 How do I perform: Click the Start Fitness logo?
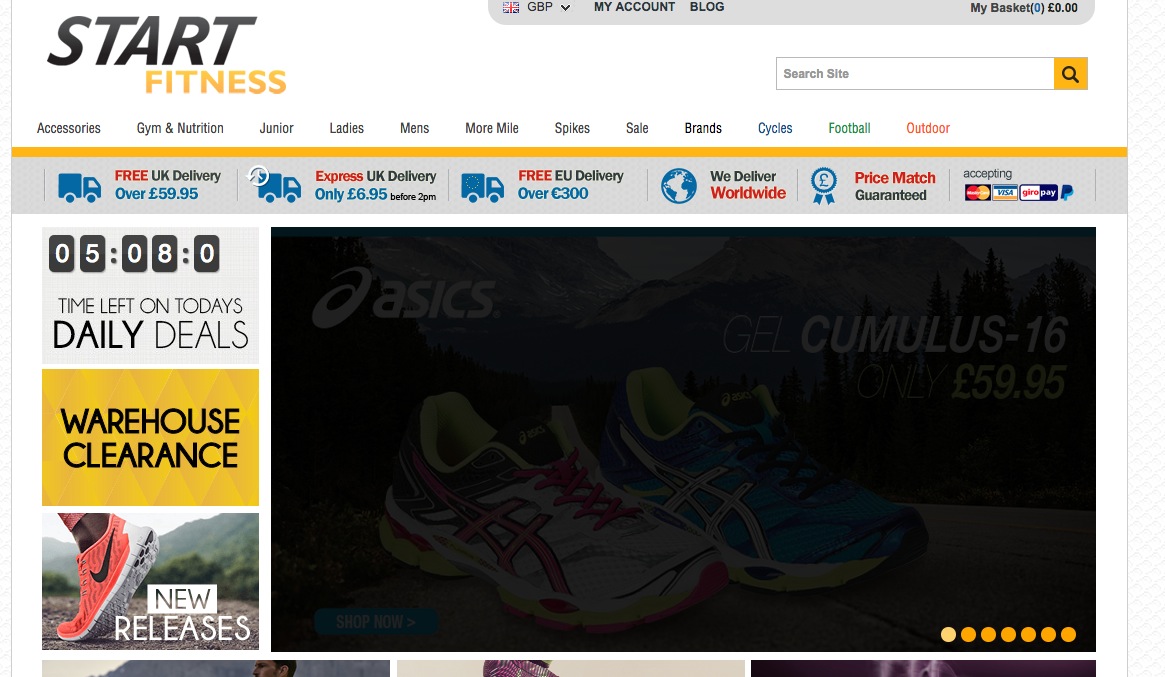click(x=167, y=55)
